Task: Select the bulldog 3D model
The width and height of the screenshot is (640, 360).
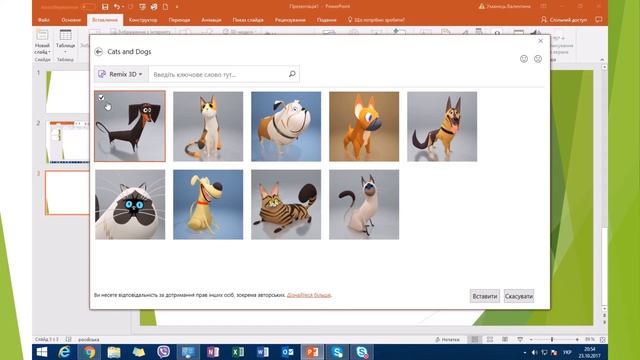Action: 286,127
